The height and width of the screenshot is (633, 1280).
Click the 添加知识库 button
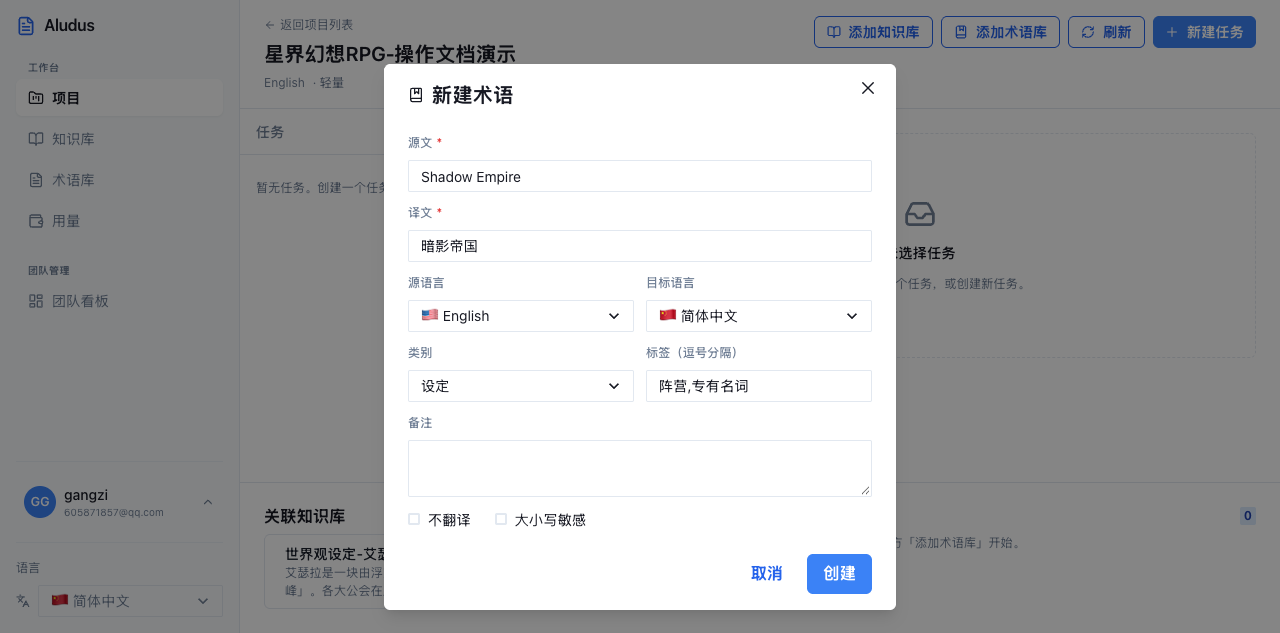873,32
